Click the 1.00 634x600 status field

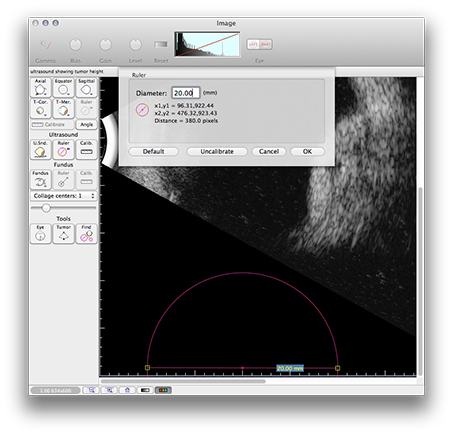coord(55,390)
